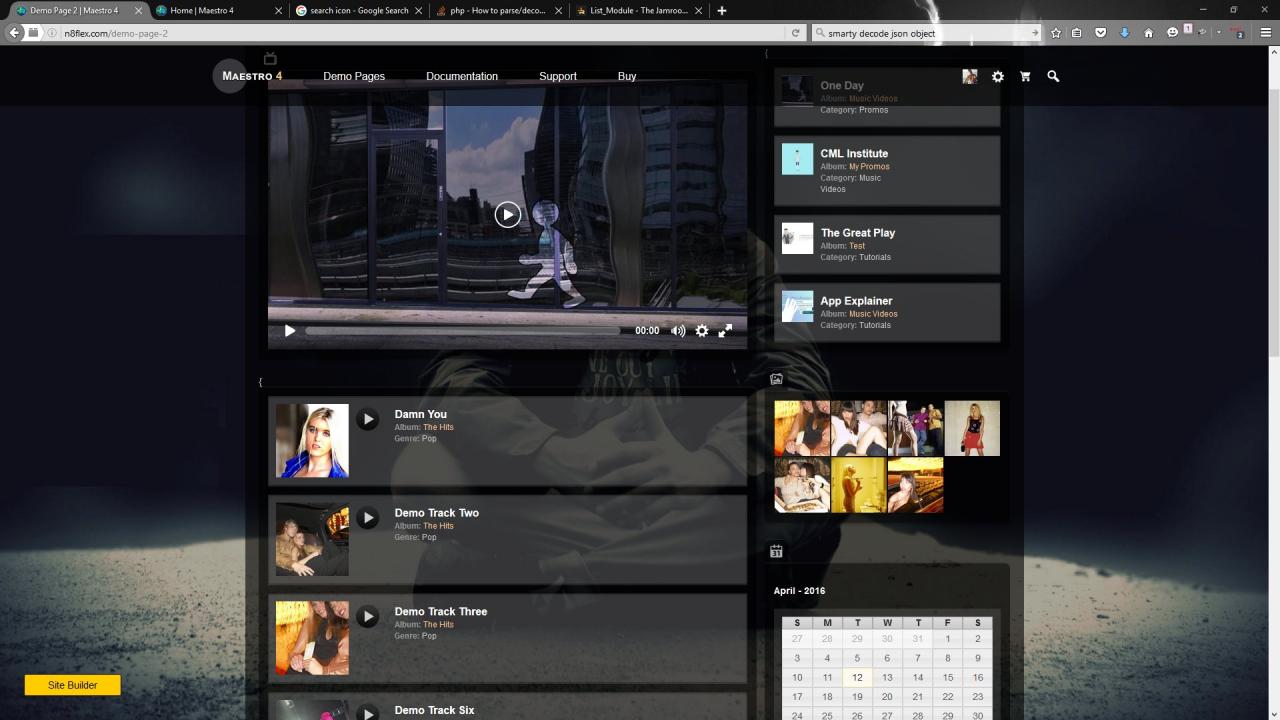Open The Hits album link under Damn You

(438, 427)
